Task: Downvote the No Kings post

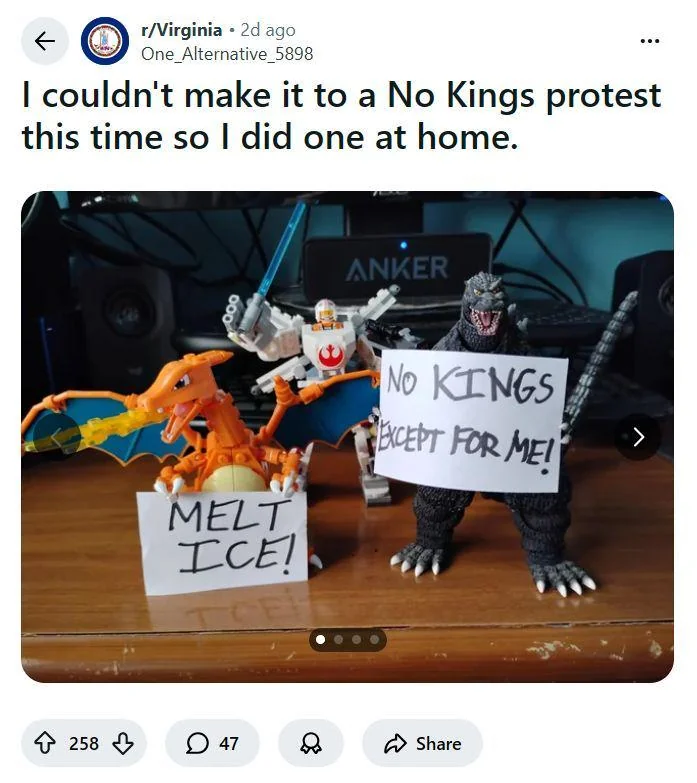Action: pos(123,743)
